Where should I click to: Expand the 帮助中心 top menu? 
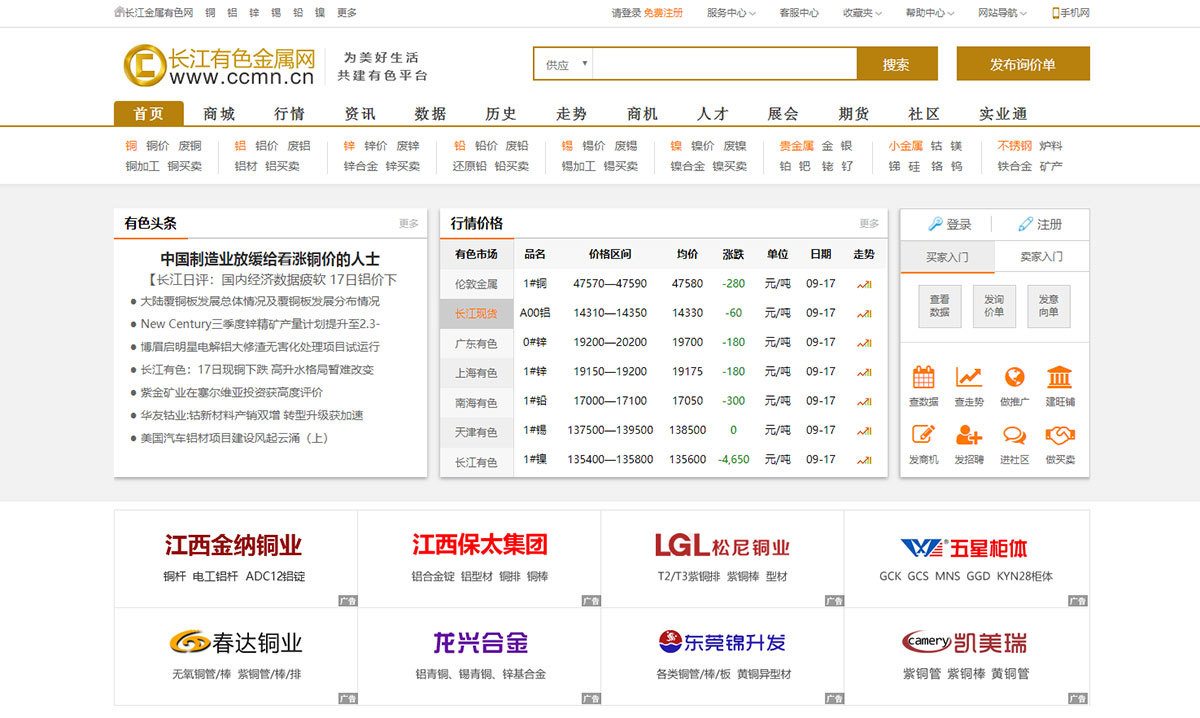(930, 13)
